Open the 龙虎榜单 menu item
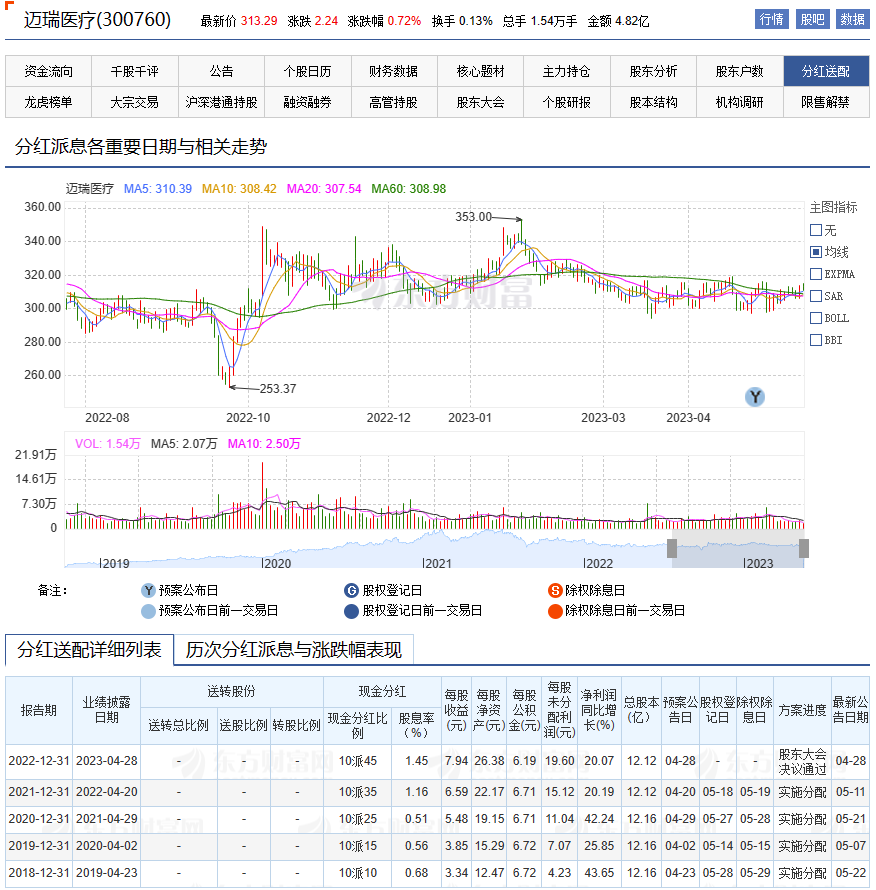The width and height of the screenshot is (876, 890). pos(49,102)
